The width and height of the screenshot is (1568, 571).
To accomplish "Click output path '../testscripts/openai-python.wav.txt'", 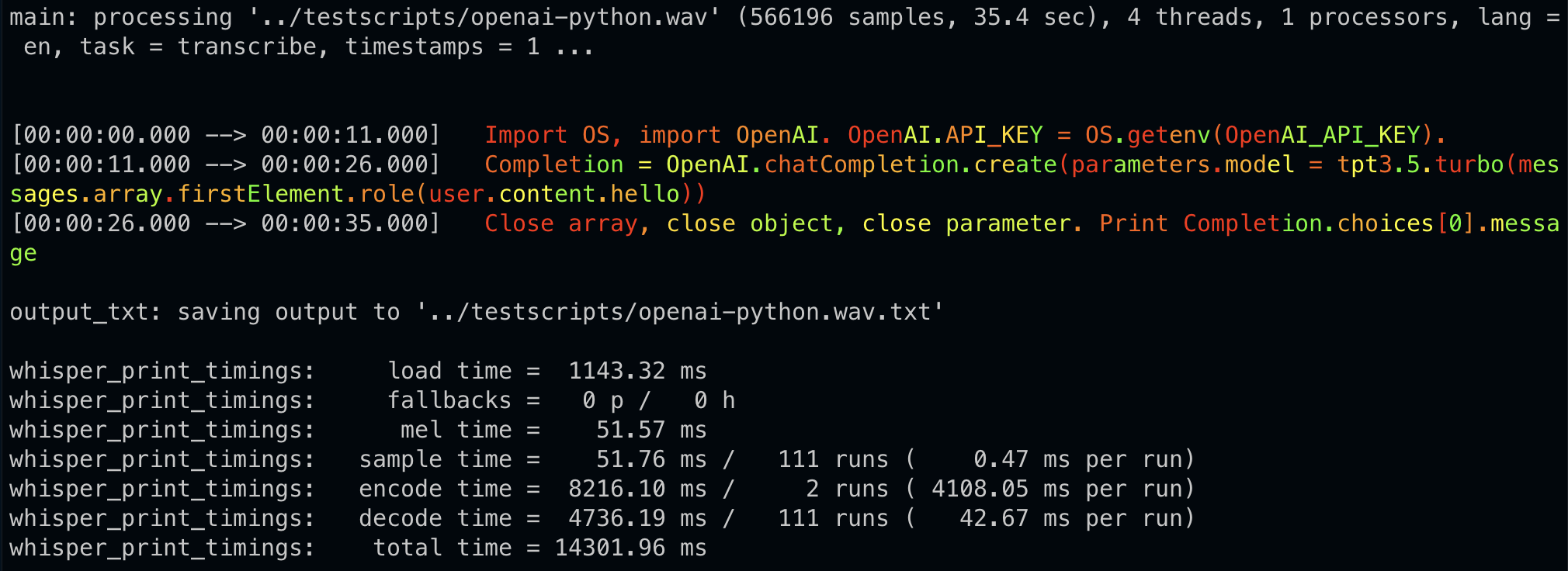I will click(x=680, y=312).
